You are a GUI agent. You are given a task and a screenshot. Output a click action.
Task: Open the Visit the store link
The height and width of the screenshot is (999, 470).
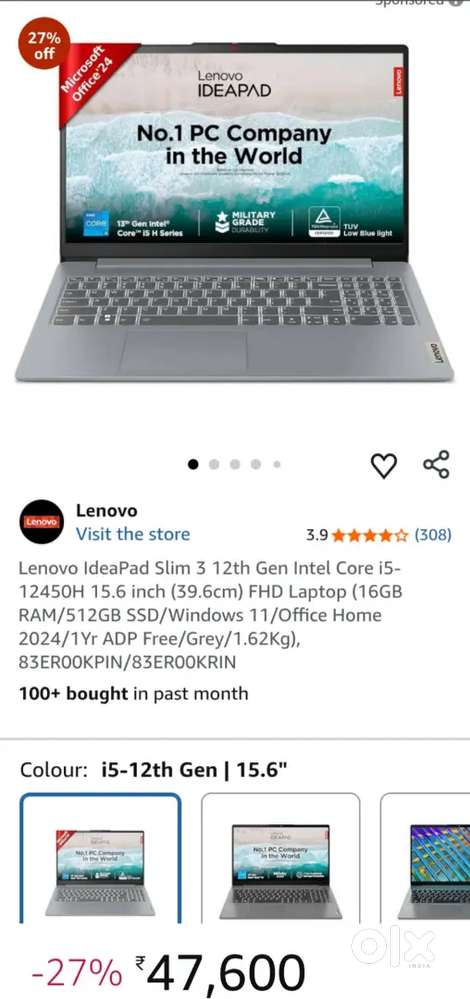pos(132,534)
